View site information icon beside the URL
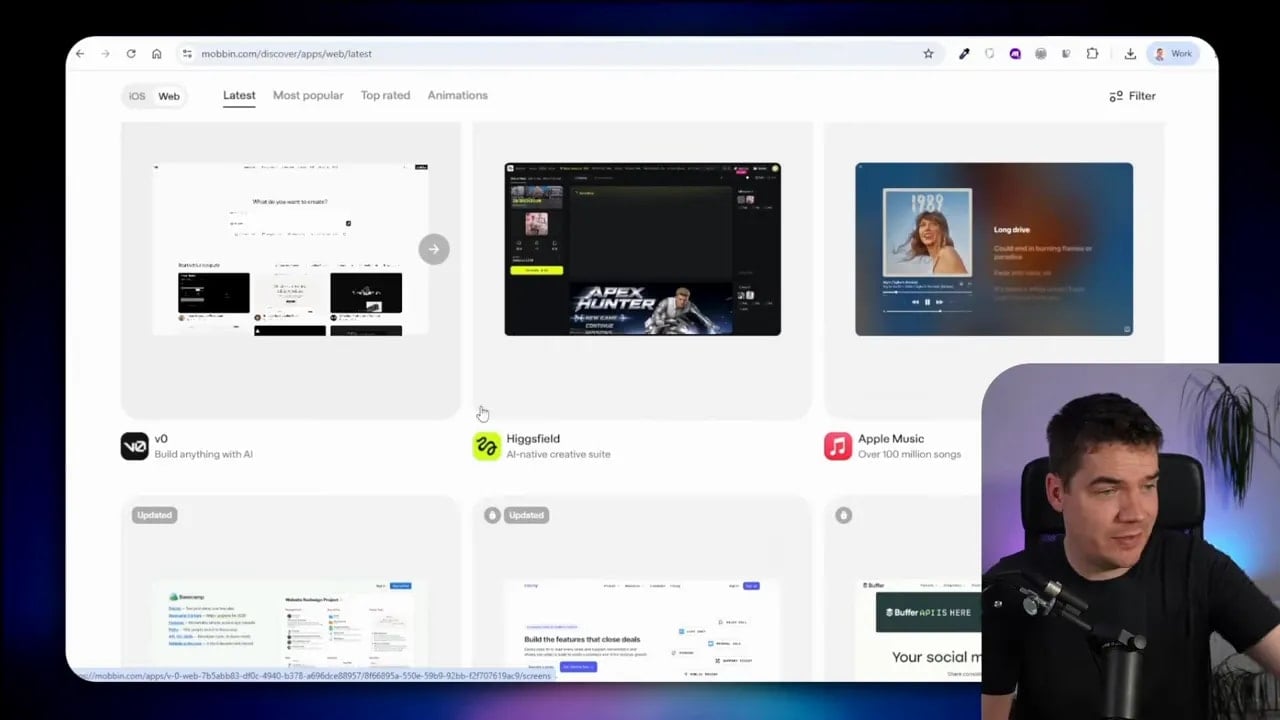Image resolution: width=1280 pixels, height=720 pixels. [187, 54]
